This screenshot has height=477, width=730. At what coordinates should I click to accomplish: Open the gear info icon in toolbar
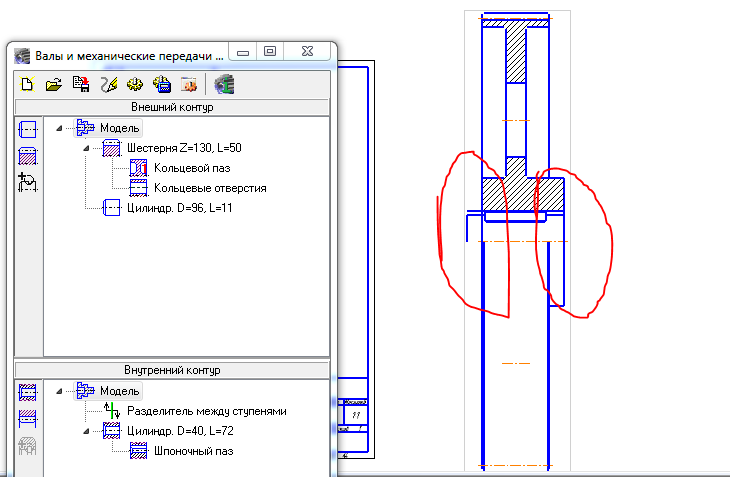pos(224,84)
